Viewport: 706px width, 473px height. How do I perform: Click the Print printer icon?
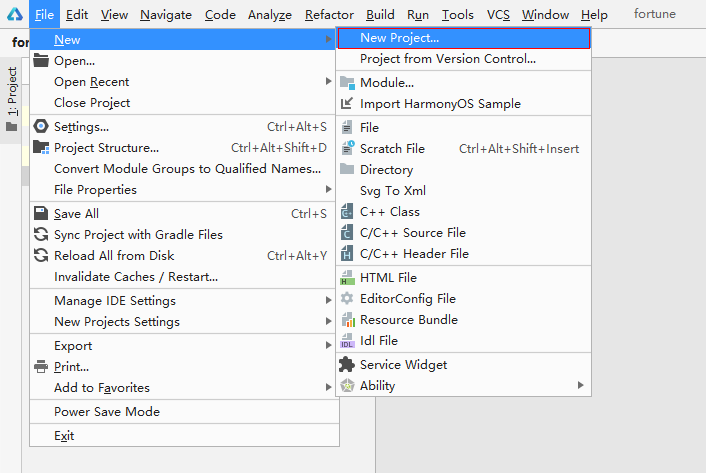pyautogui.click(x=41, y=367)
